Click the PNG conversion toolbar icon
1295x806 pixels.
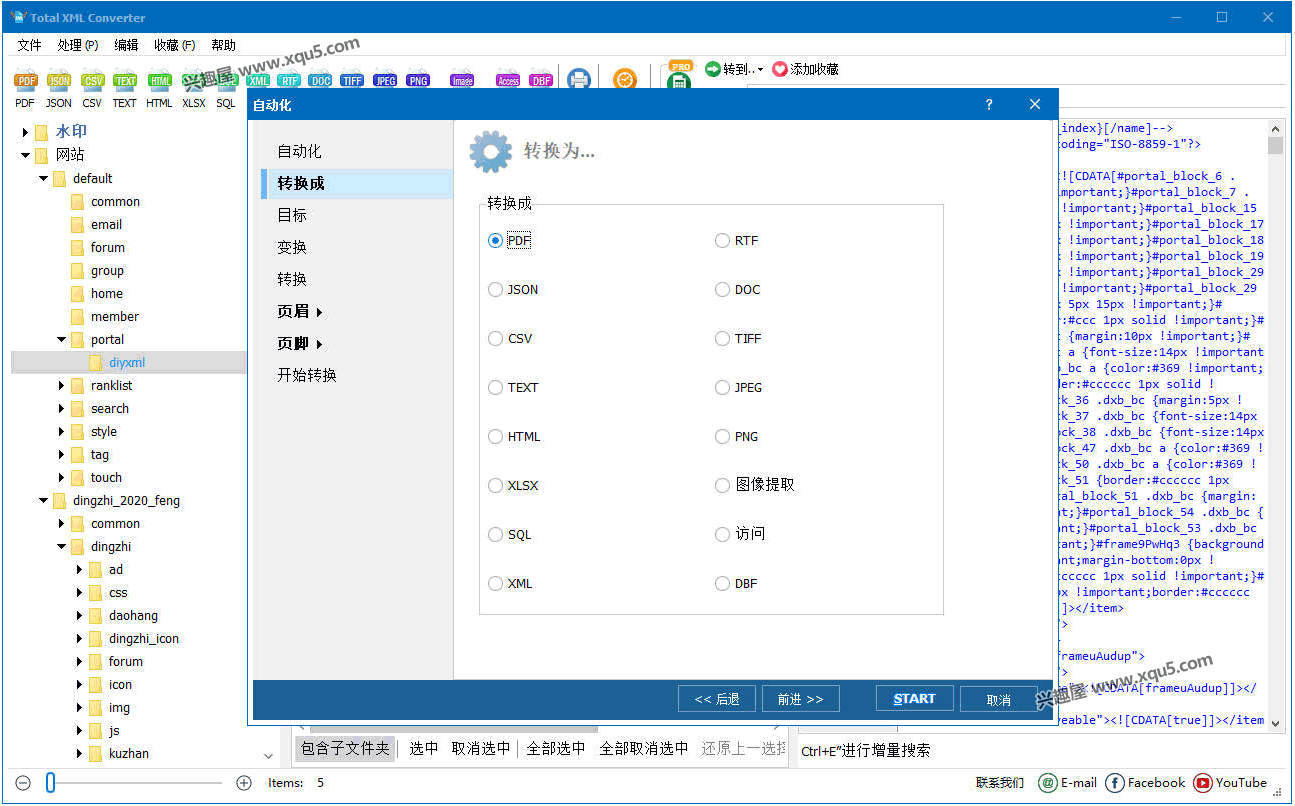(x=418, y=81)
